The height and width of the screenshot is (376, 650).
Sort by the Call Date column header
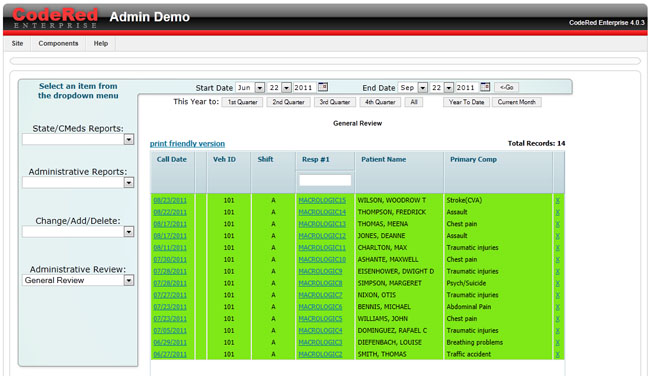(172, 160)
